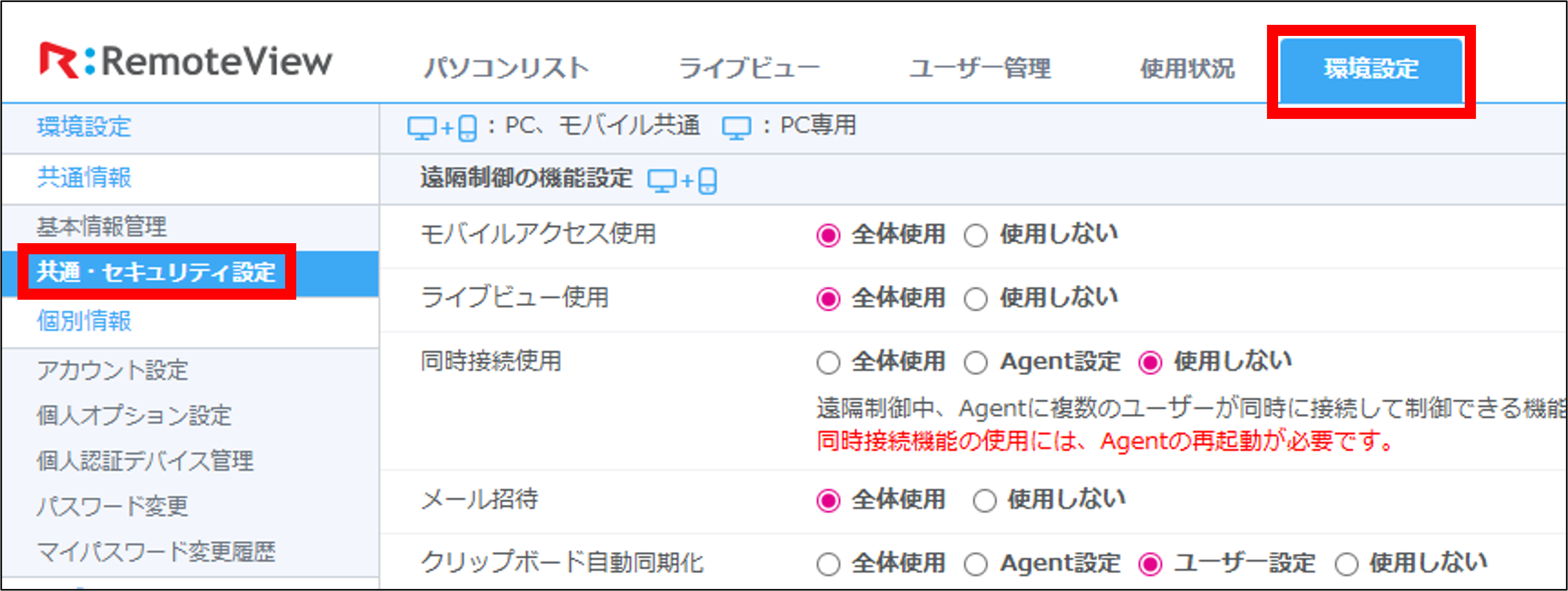The width and height of the screenshot is (1568, 591).
Task: Select the 環境設定 tab
Action: click(1371, 69)
